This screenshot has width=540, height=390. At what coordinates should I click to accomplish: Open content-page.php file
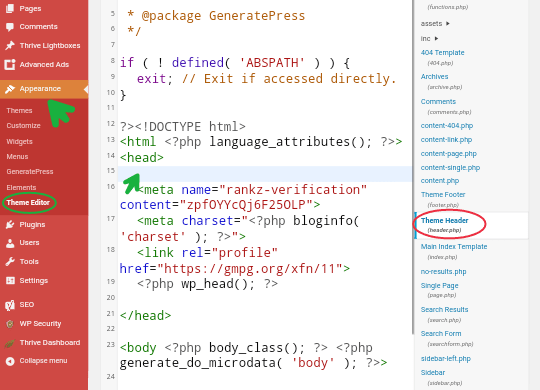pos(449,154)
